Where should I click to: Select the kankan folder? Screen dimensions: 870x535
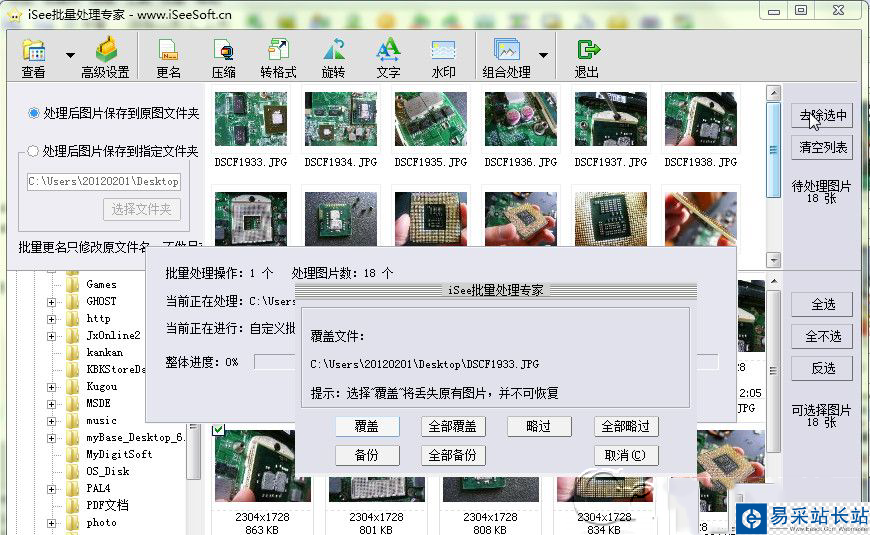pos(104,352)
